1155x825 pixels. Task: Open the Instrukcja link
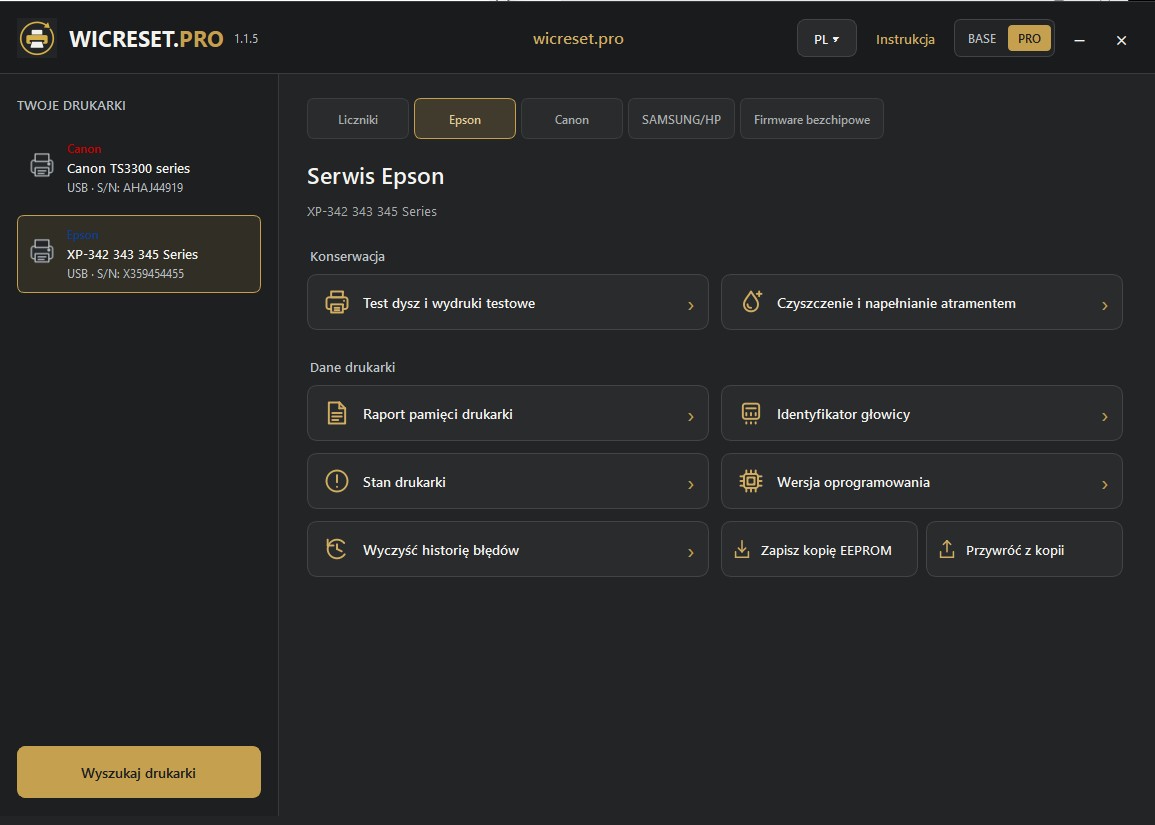click(x=905, y=39)
